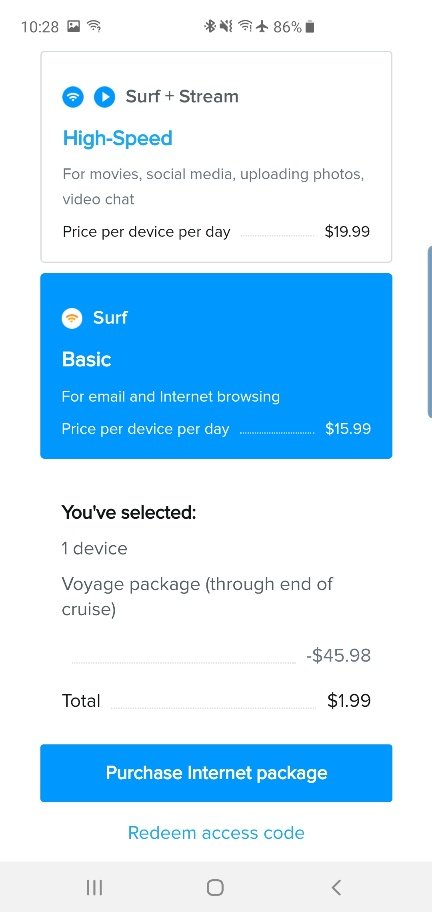Tap the battery indicator in status bar
432x912 pixels.
(310, 26)
